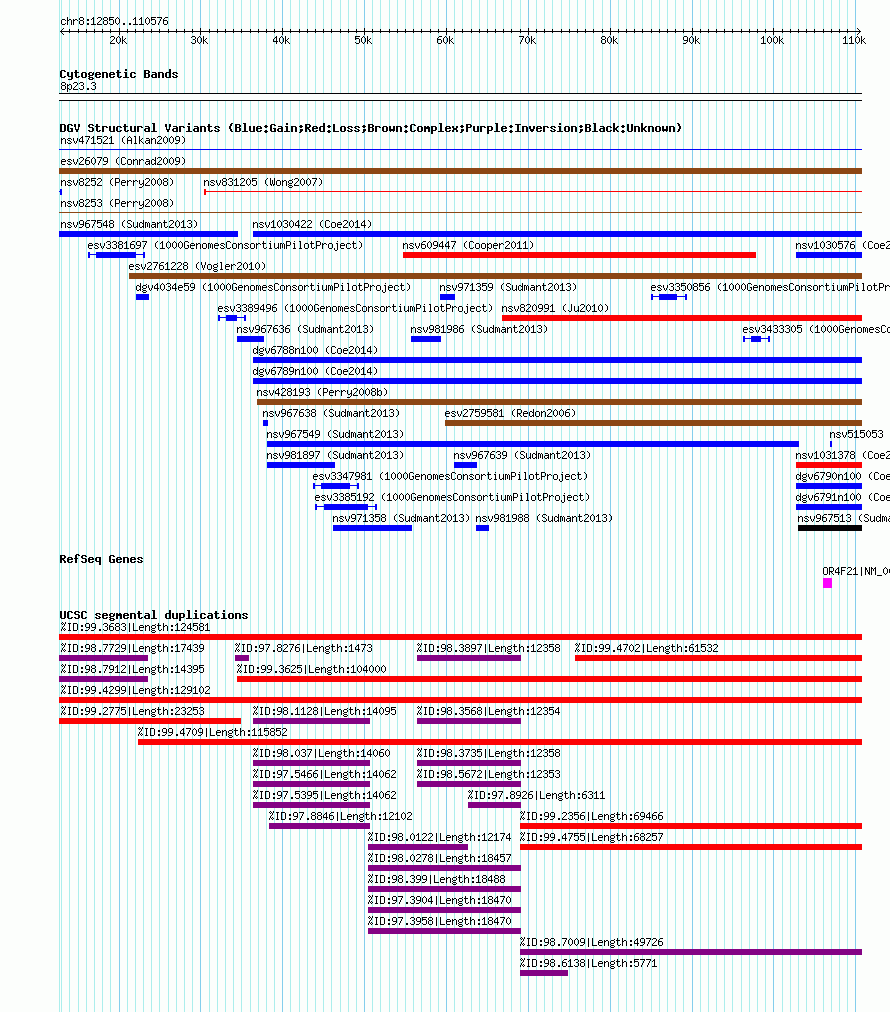Select nsv967639 (Sudmant2013) label

point(521,455)
